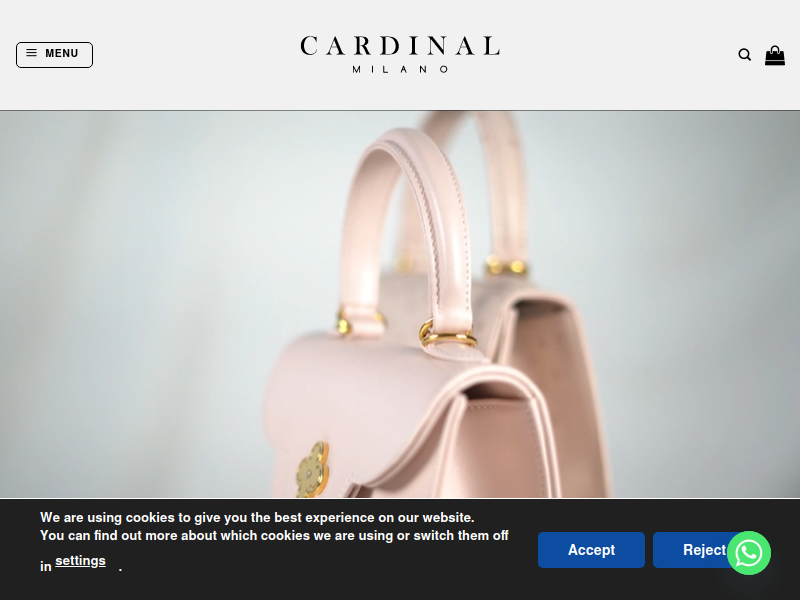
Task: Open the cookie settings link
Action: [x=81, y=561]
